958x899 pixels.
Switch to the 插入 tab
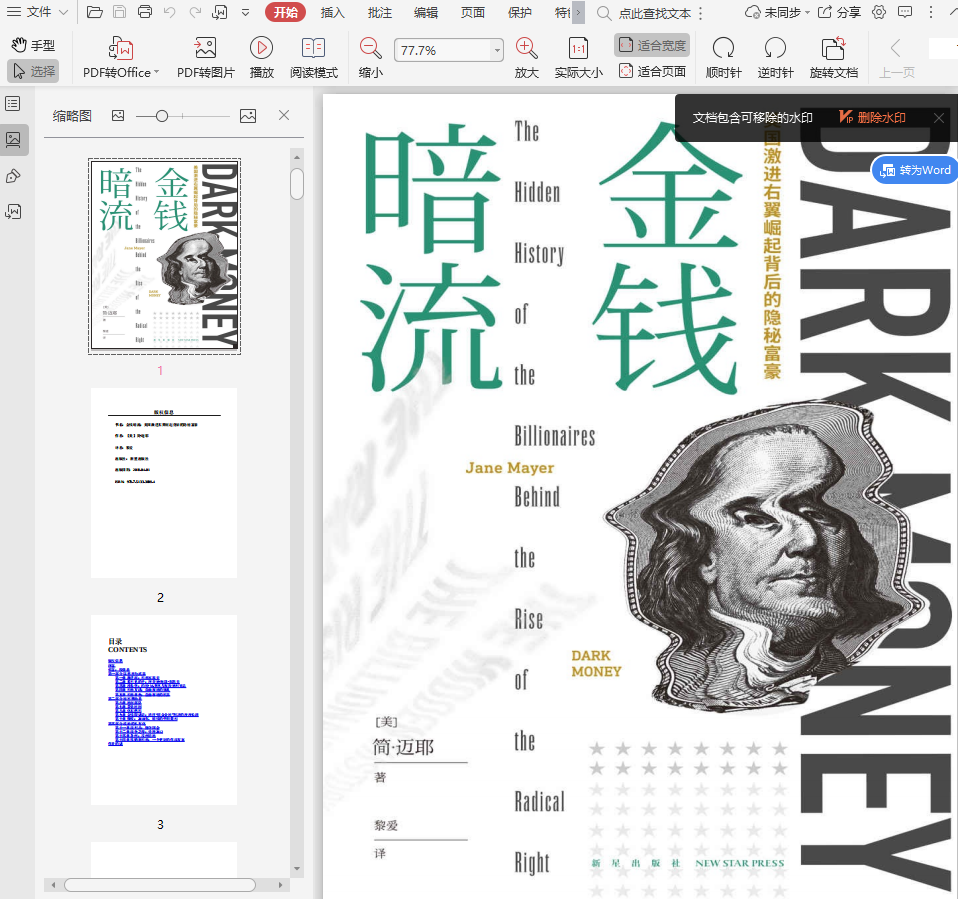point(333,12)
